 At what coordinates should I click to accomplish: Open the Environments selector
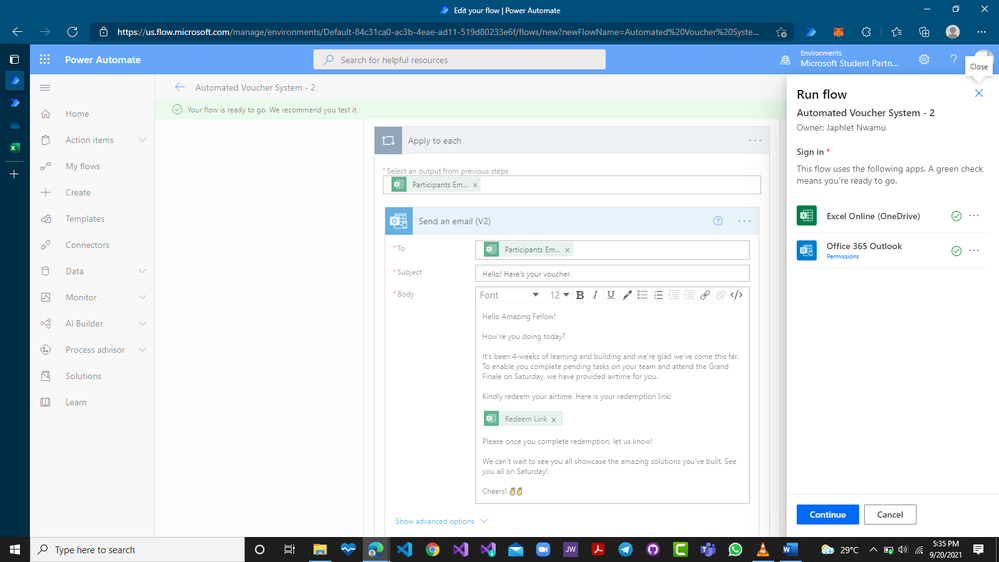(x=840, y=59)
